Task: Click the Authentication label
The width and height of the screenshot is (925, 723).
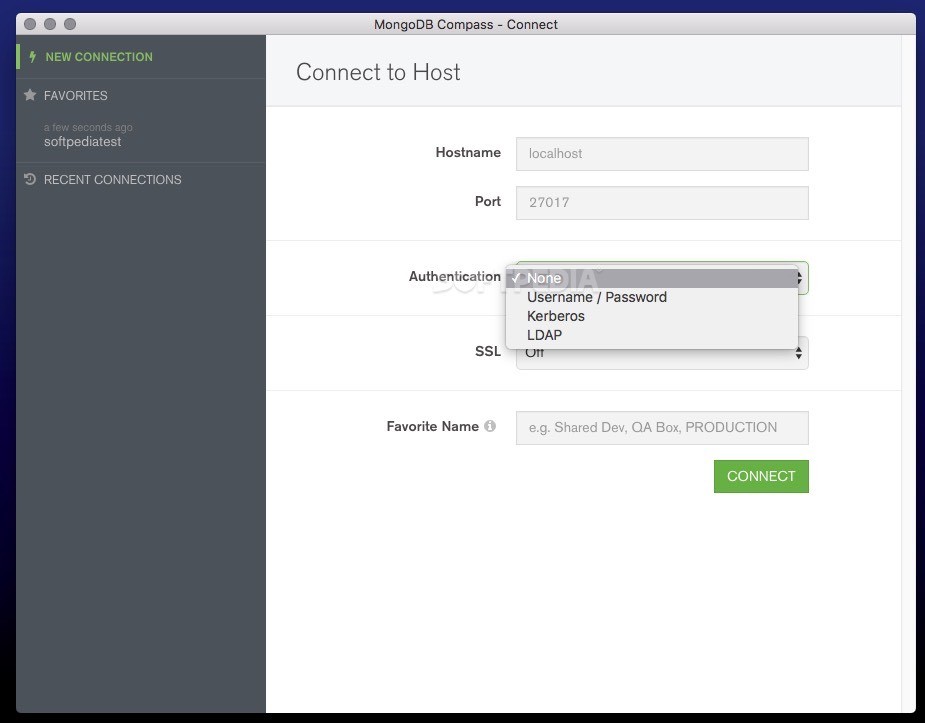Action: tap(454, 276)
